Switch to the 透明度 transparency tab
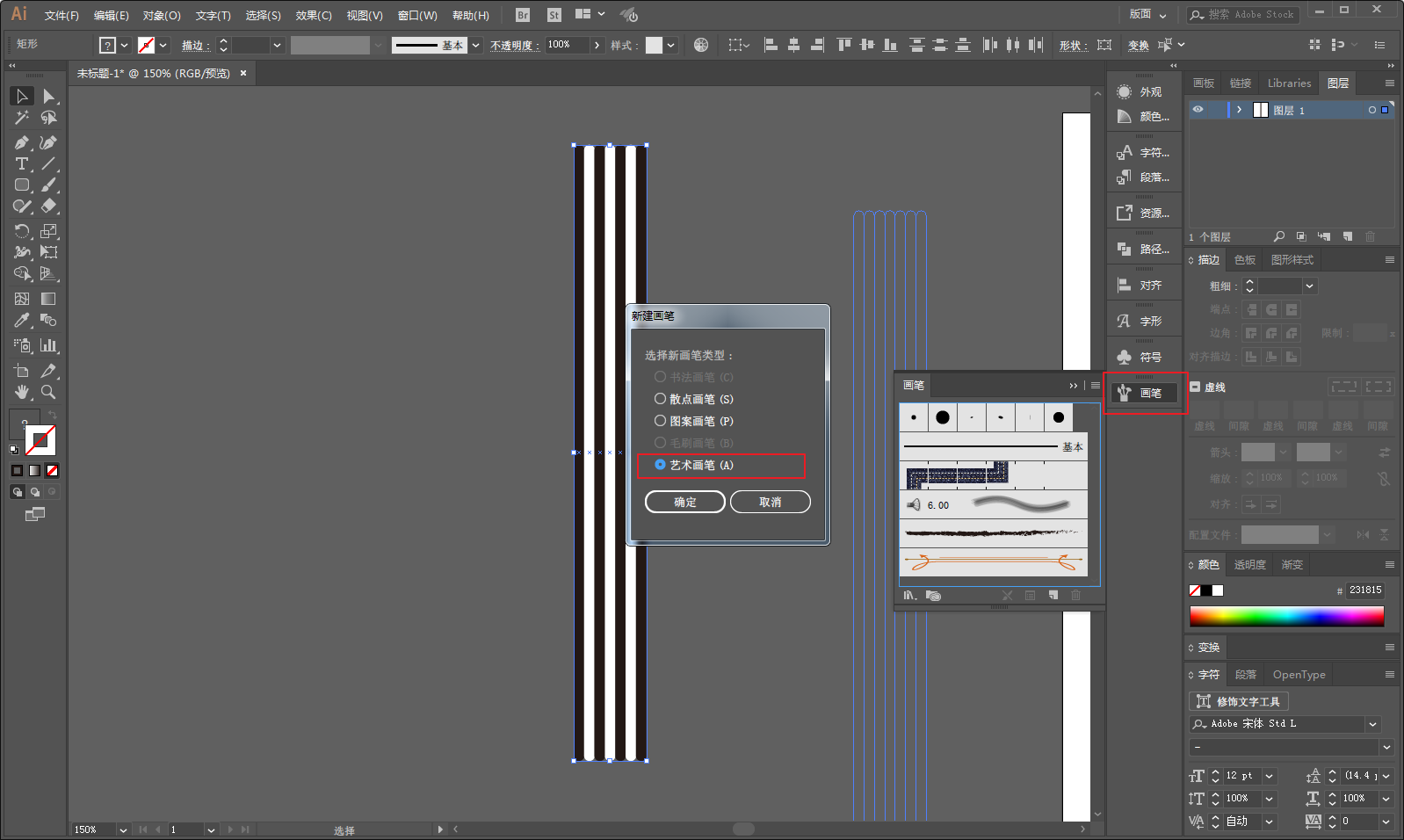This screenshot has height=840, width=1404. 1249,565
